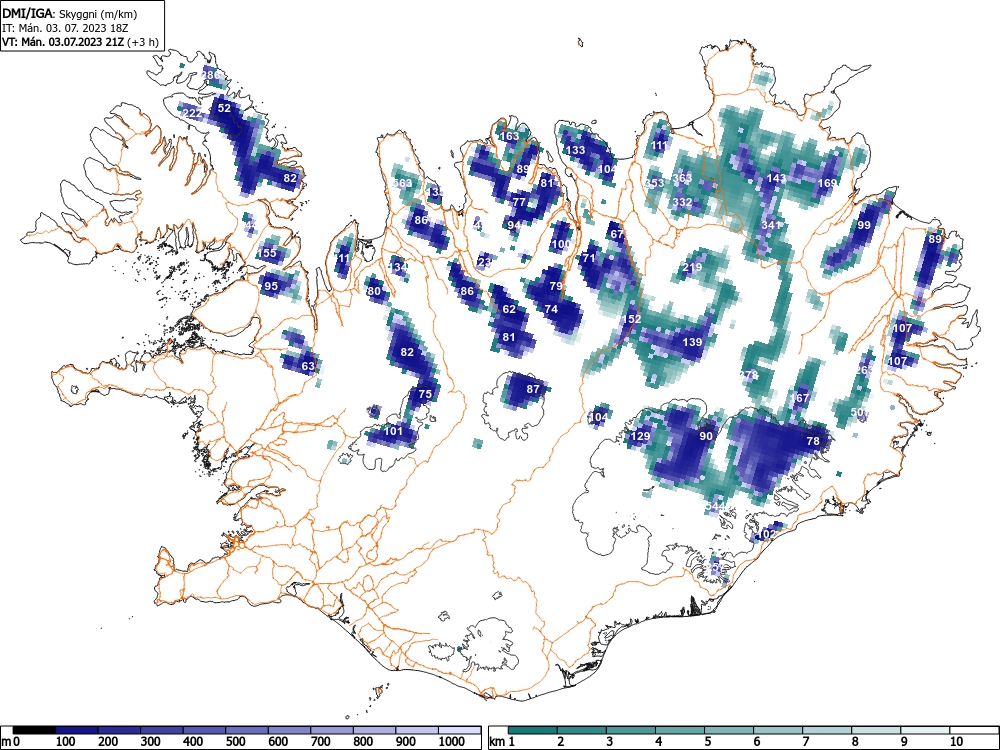Click visibility value '101' on the map
This screenshot has width=1000, height=750.
(393, 431)
